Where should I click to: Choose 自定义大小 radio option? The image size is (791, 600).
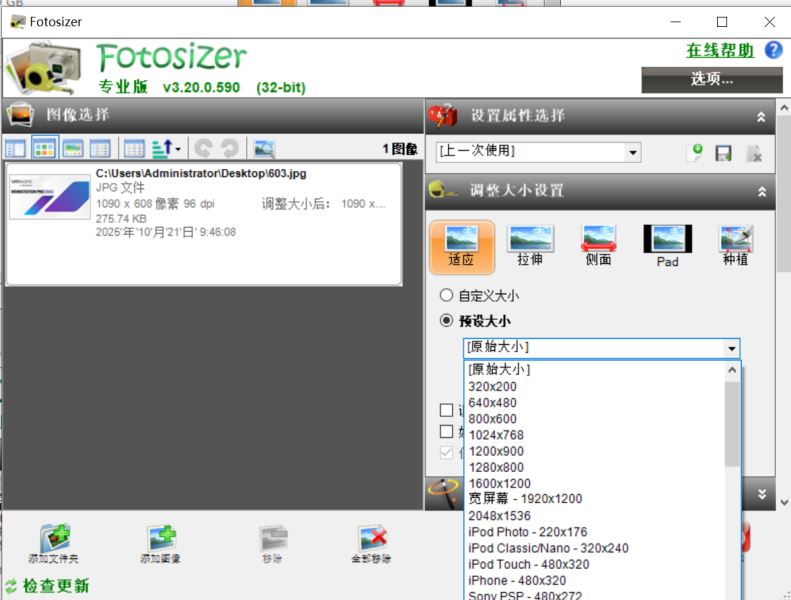tap(479, 296)
